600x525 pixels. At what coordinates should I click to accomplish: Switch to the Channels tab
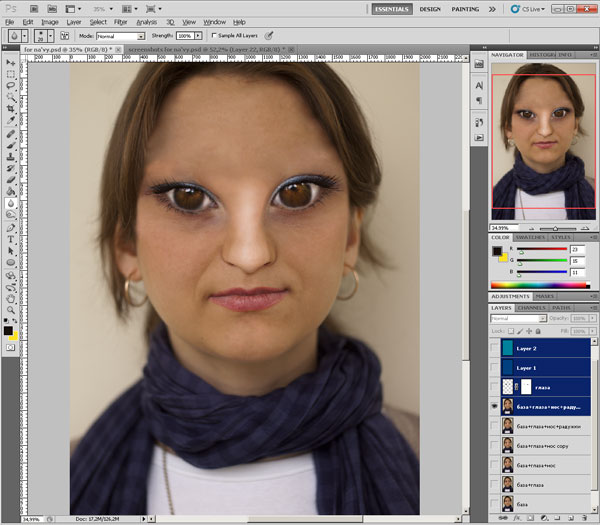(x=532, y=308)
